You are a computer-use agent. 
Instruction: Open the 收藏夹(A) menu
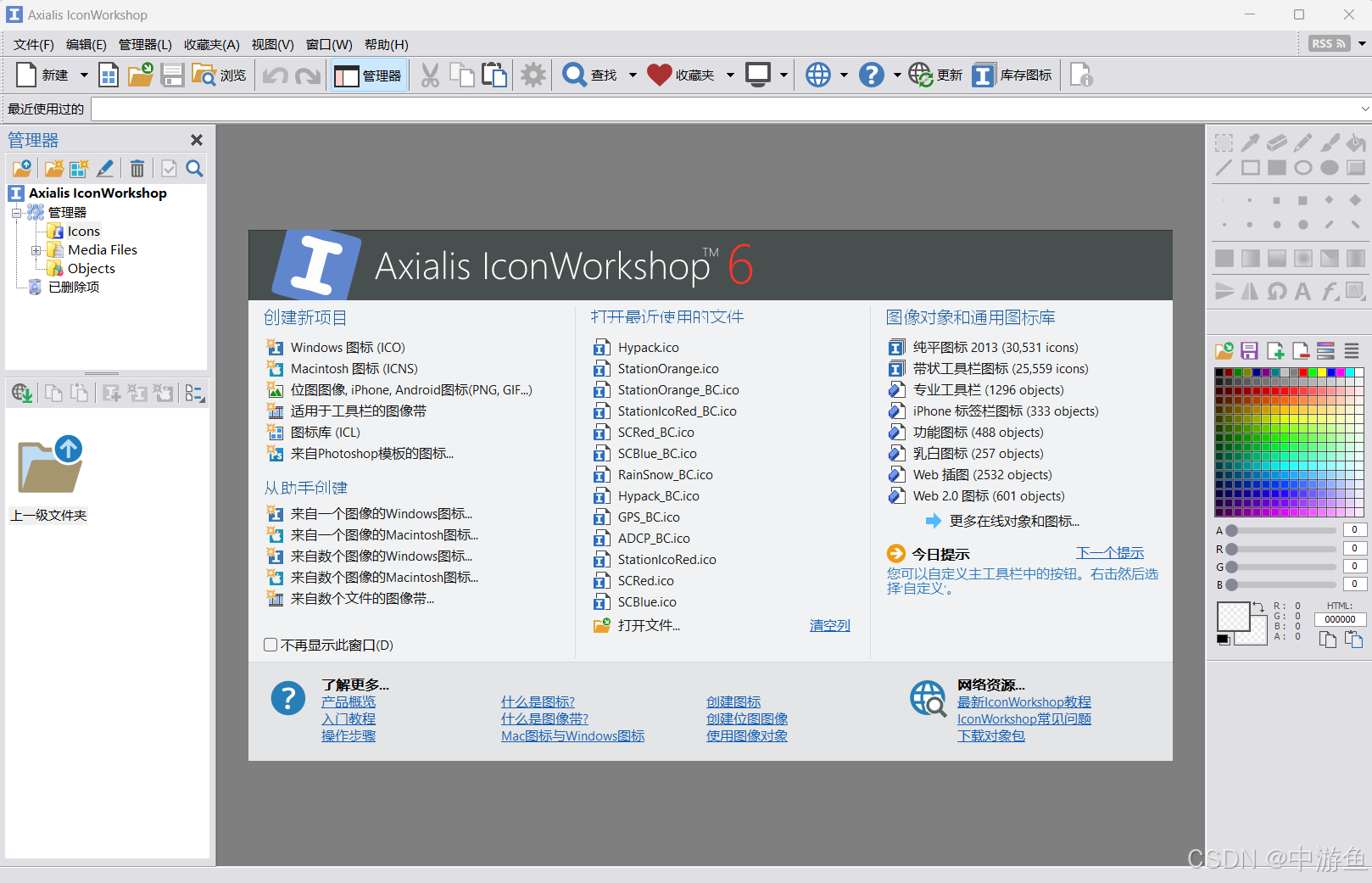pos(212,44)
